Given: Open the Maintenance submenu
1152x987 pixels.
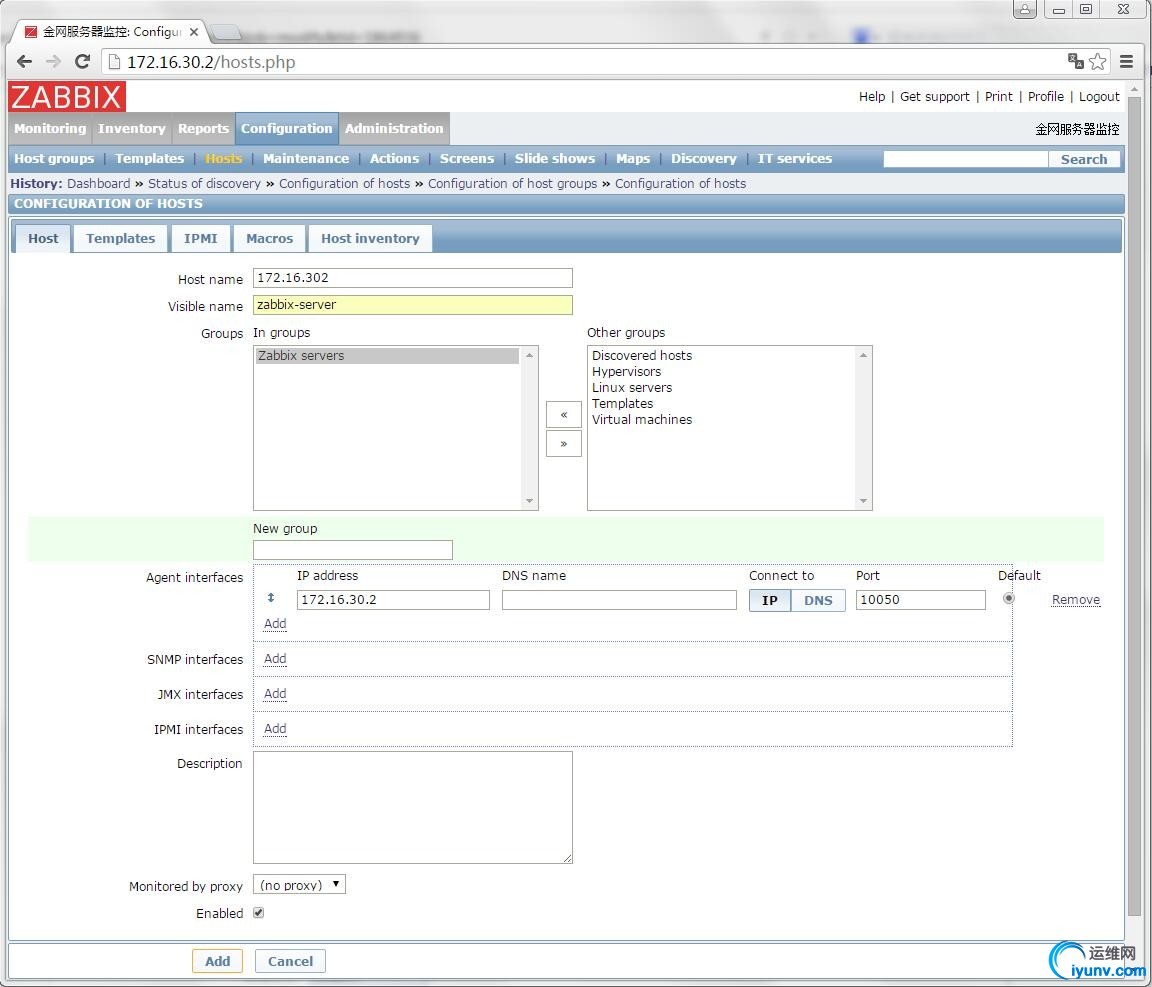Looking at the screenshot, I should click(x=306, y=159).
